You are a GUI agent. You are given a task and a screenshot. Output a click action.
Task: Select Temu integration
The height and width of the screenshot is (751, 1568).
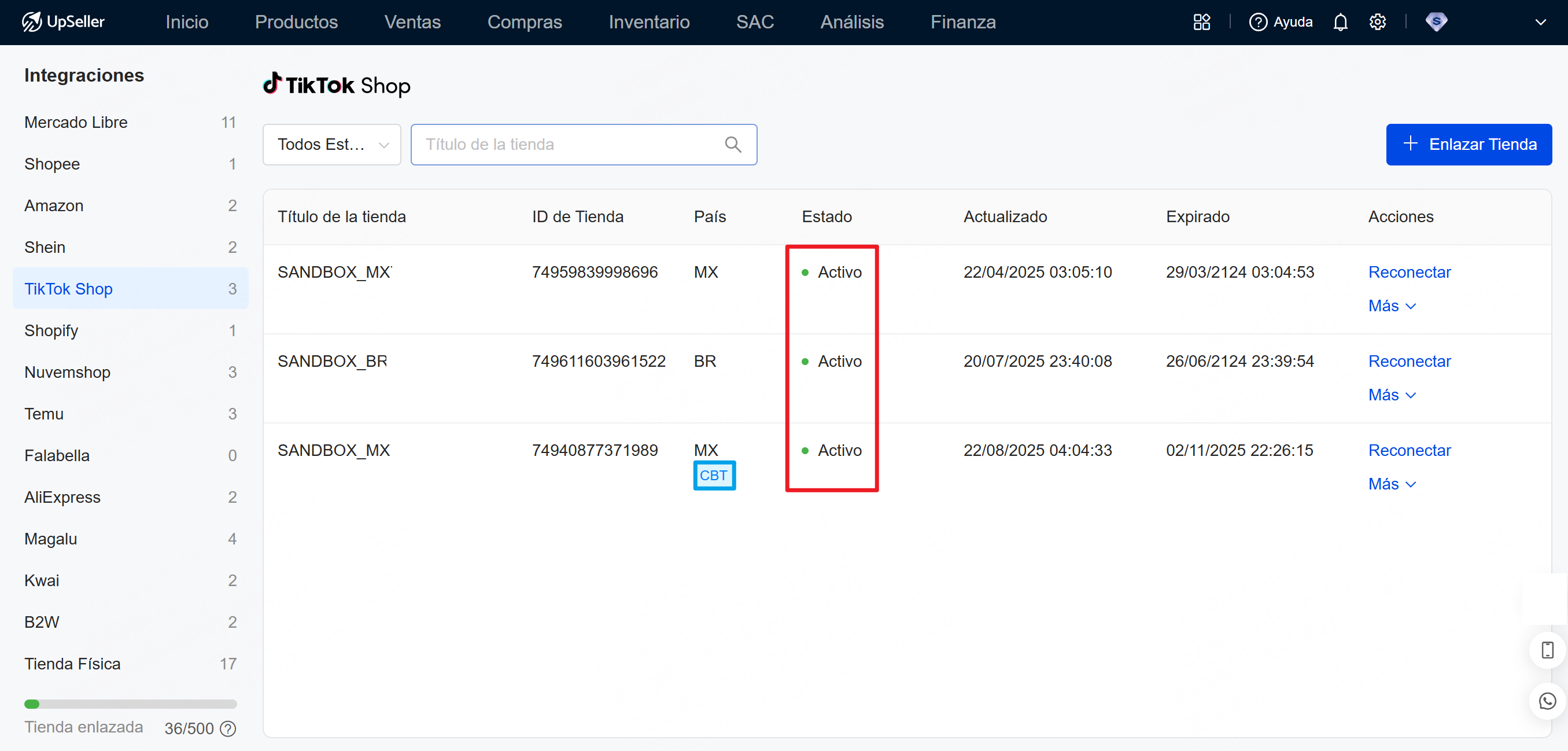[x=130, y=414]
